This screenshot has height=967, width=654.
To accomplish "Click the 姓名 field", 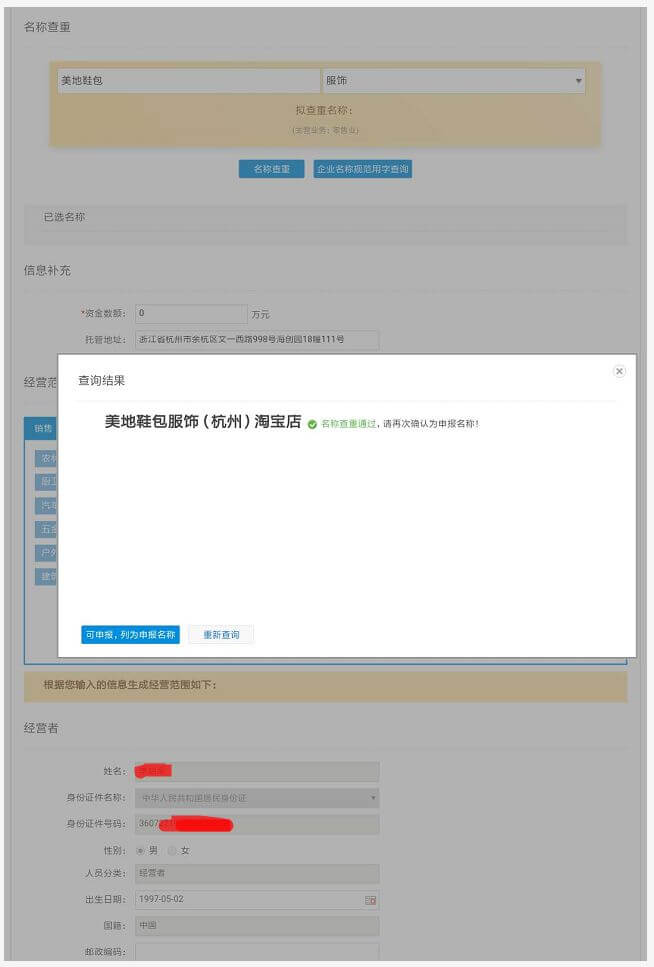I will point(257,771).
